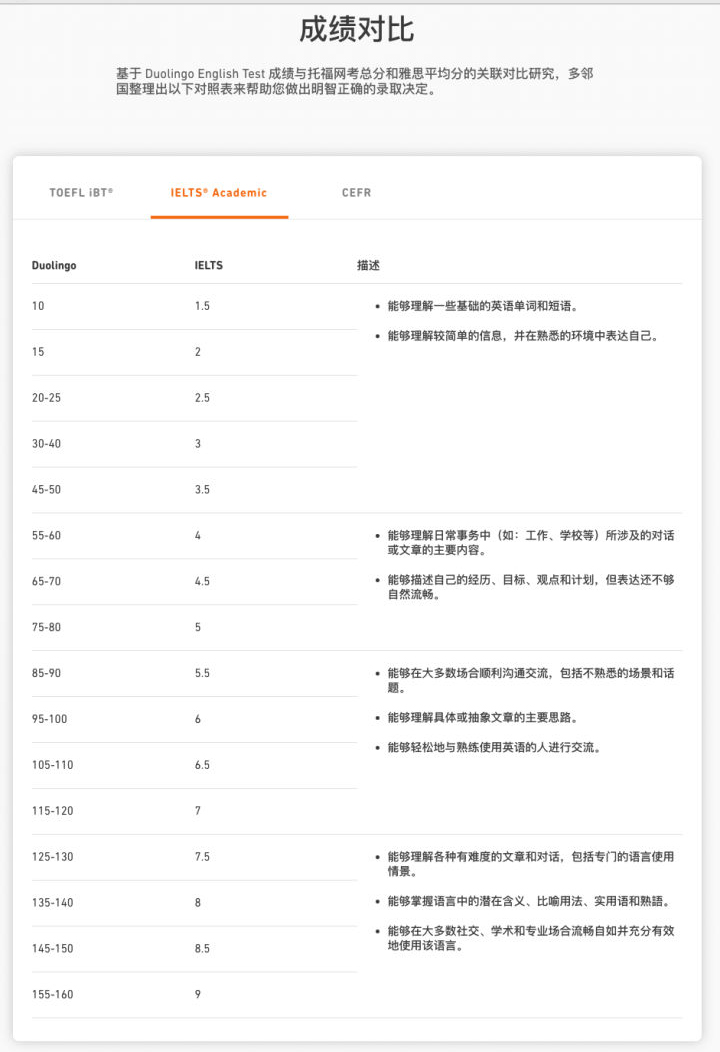The image size is (720, 1052).
Task: Select IELTS score 5 cell
Action: point(198,627)
